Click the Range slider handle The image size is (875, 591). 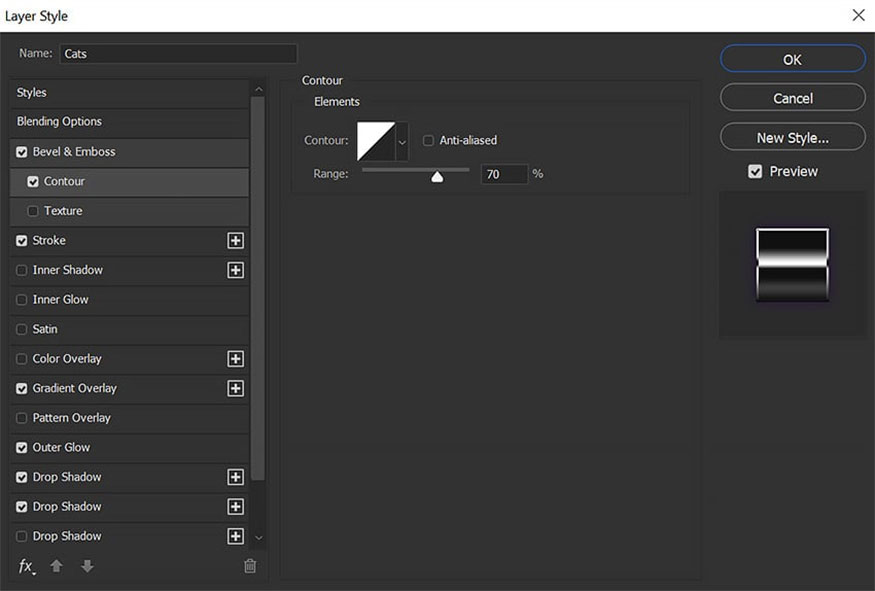coord(438,177)
